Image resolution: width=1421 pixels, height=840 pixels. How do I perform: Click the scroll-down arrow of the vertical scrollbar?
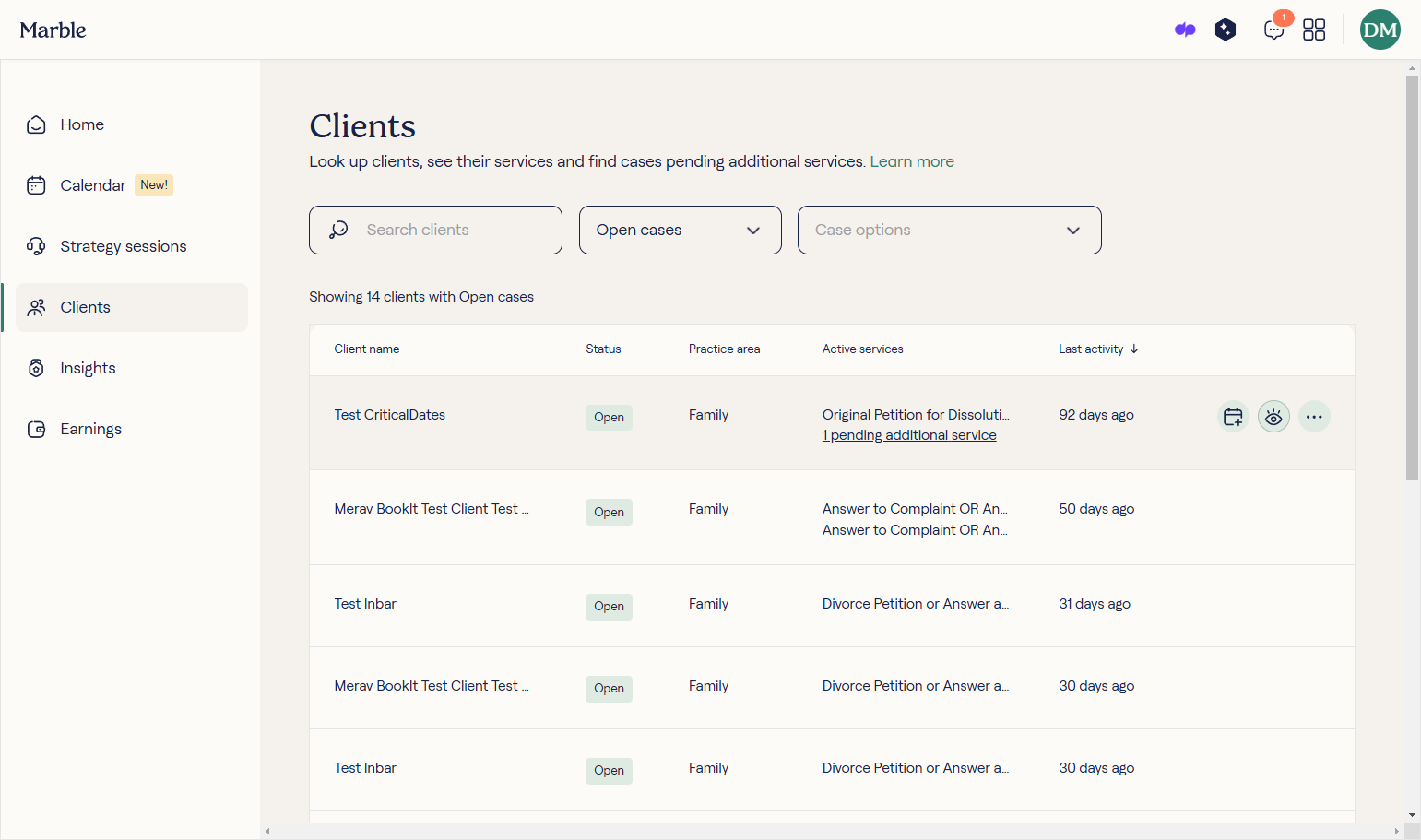click(x=1412, y=815)
